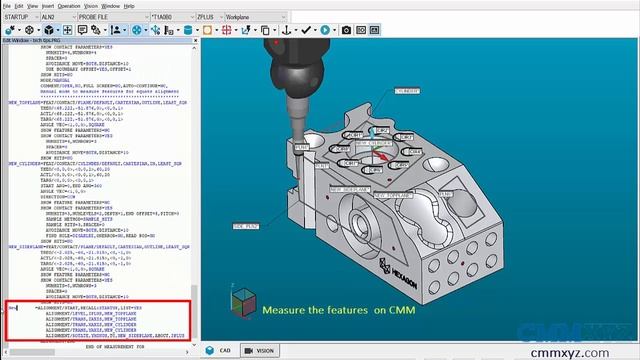
Task: Click the toolbar icon immediately right of camera
Action: pyautogui.click(x=361, y=30)
